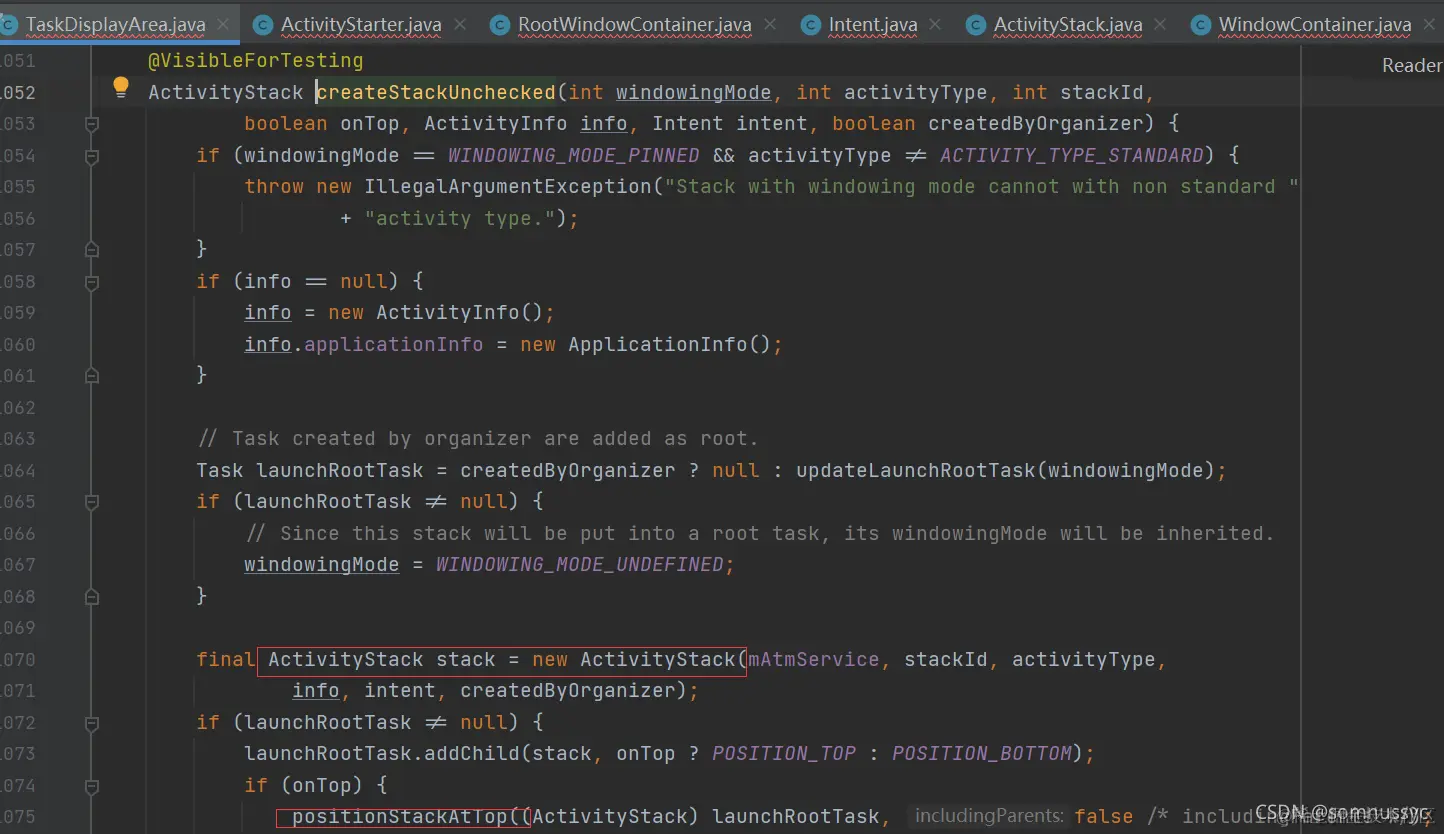Click the class icon on ActivityStack.java tab
The image size is (1444, 834).
pyautogui.click(x=976, y=25)
